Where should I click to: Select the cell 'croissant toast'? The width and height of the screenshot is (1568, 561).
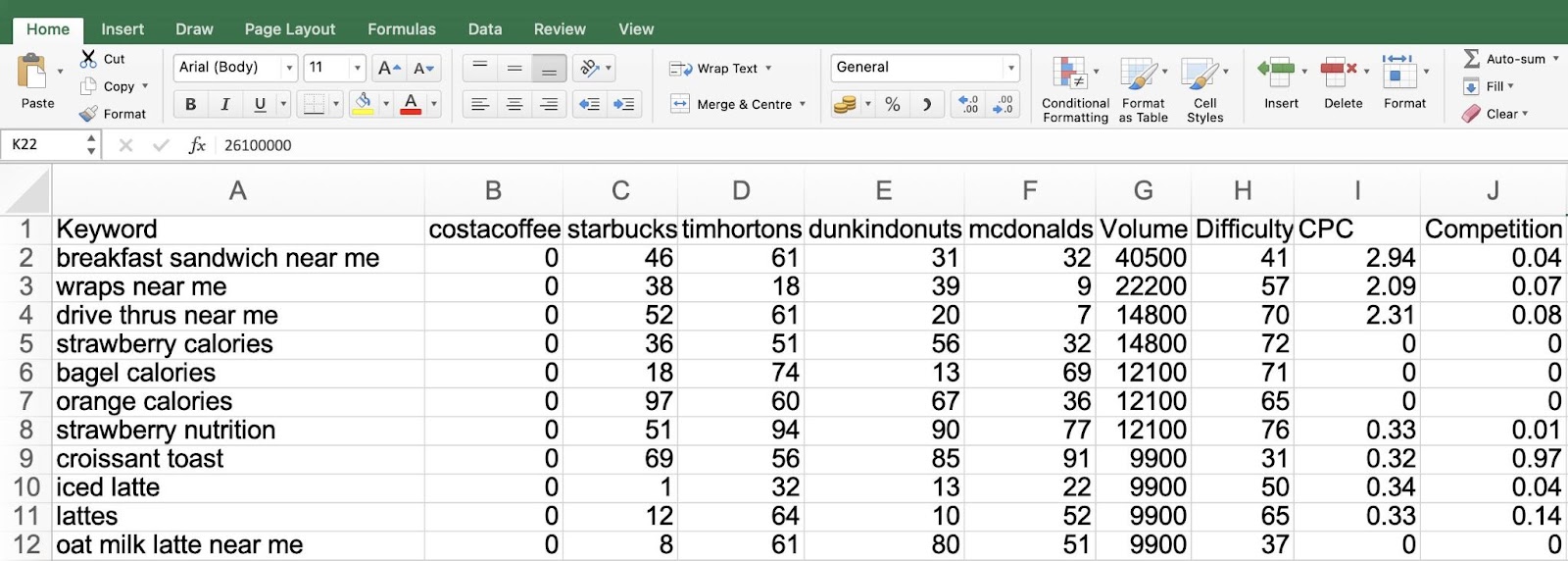coord(238,459)
